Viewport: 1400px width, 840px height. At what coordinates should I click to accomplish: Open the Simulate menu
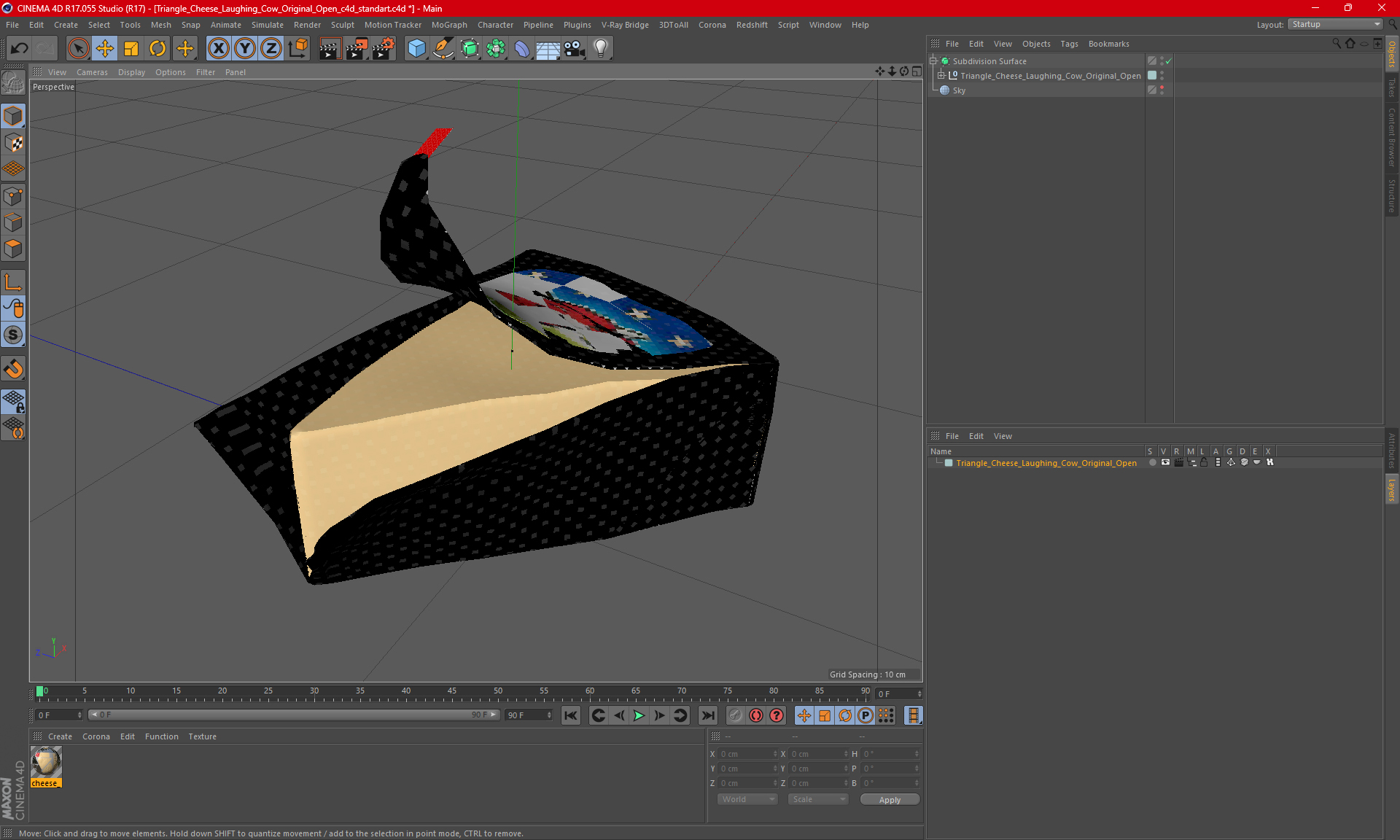[268, 25]
